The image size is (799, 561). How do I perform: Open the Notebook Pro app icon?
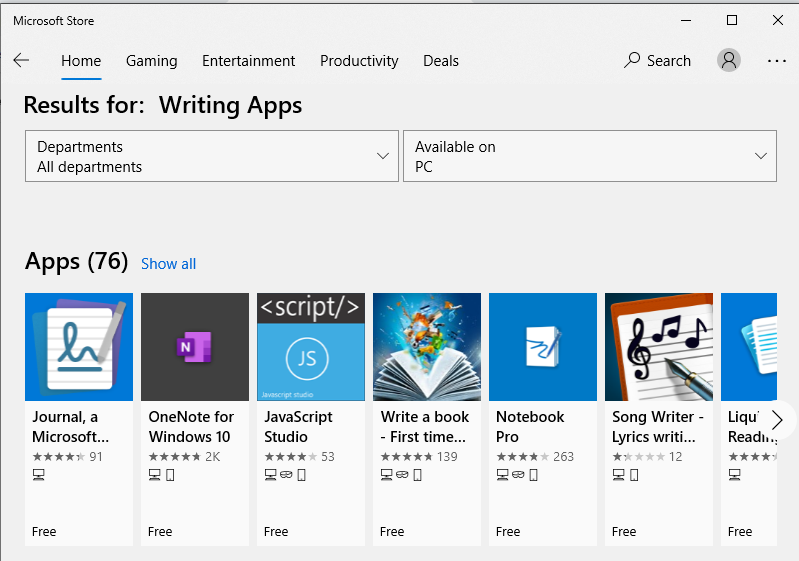tap(543, 346)
